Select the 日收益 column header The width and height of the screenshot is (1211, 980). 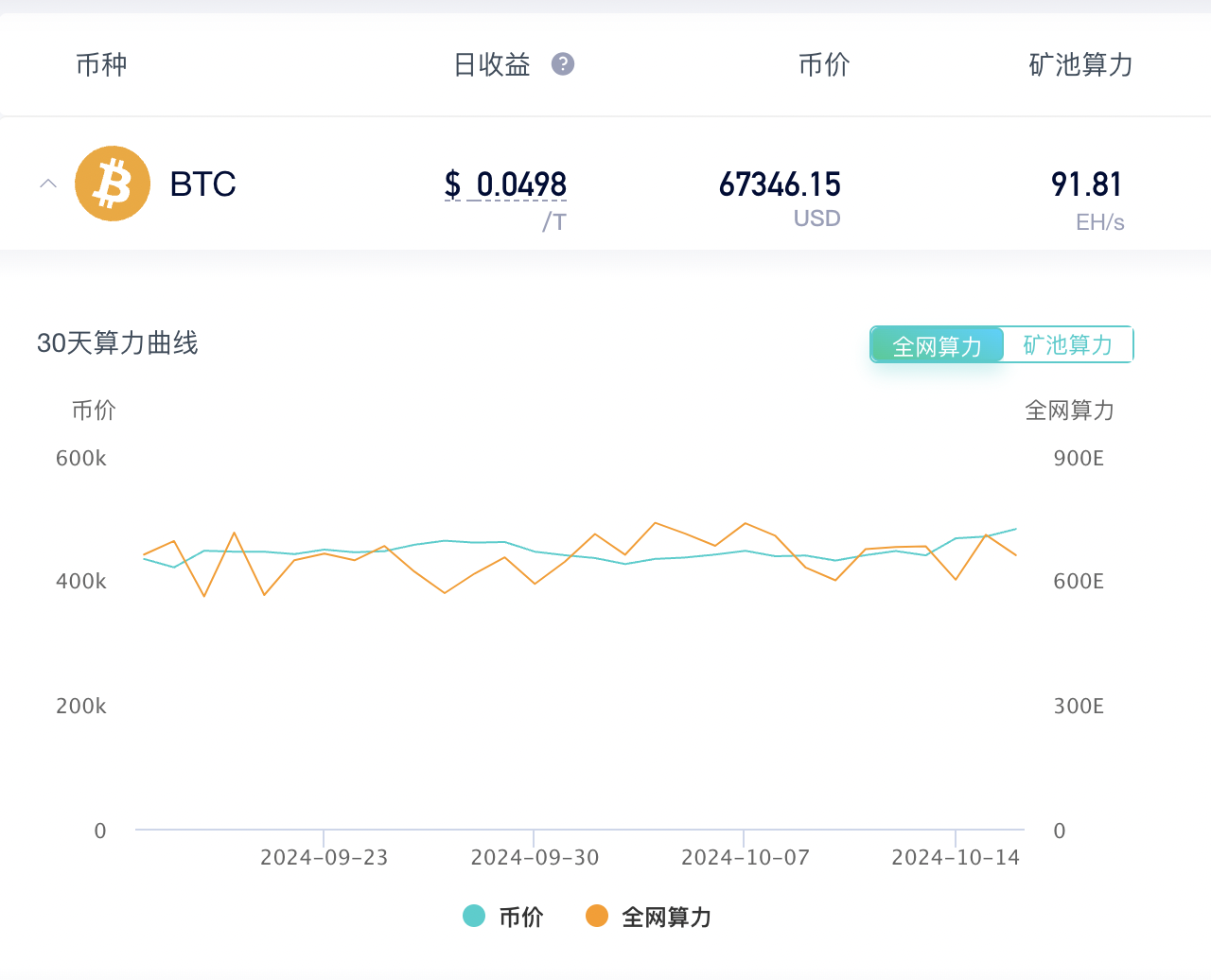(x=493, y=63)
